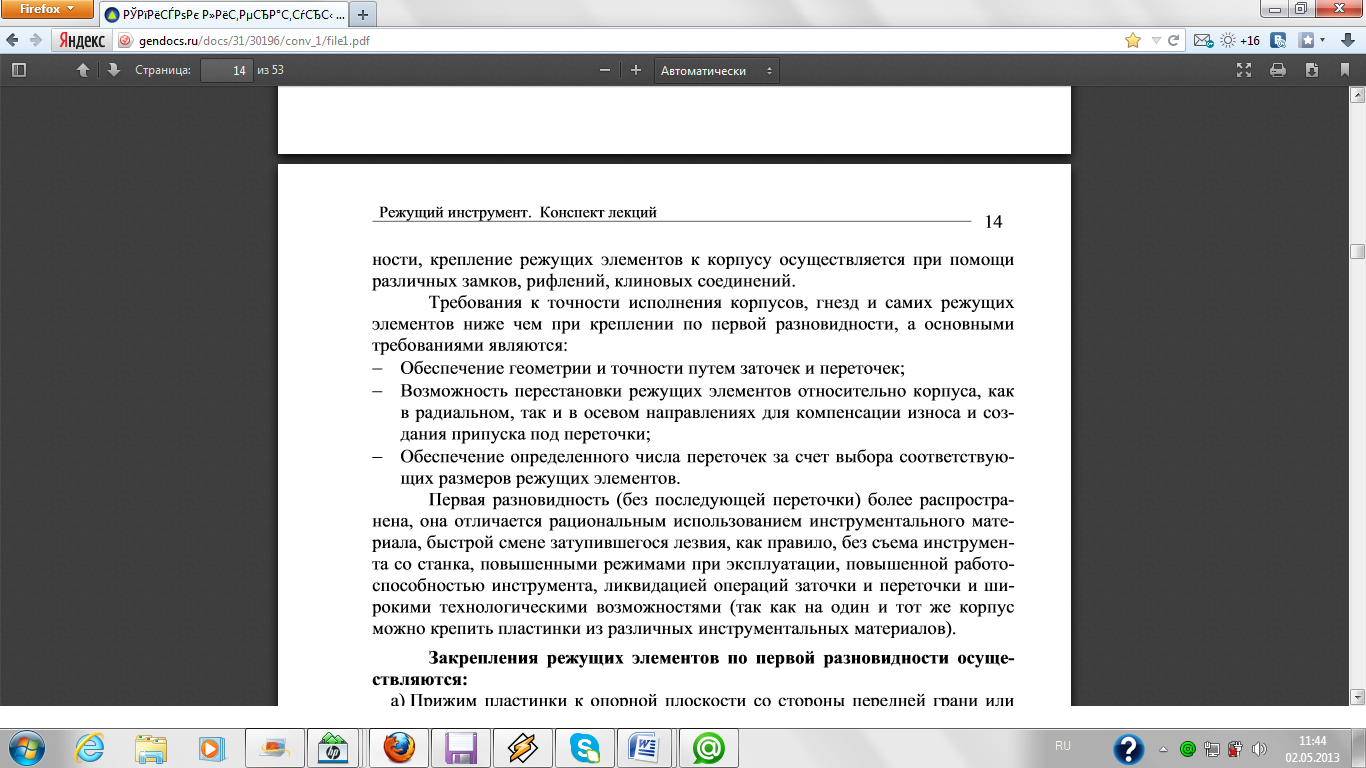Click the gendocs.ru address bar
1366x768 pixels.
click(x=620, y=41)
